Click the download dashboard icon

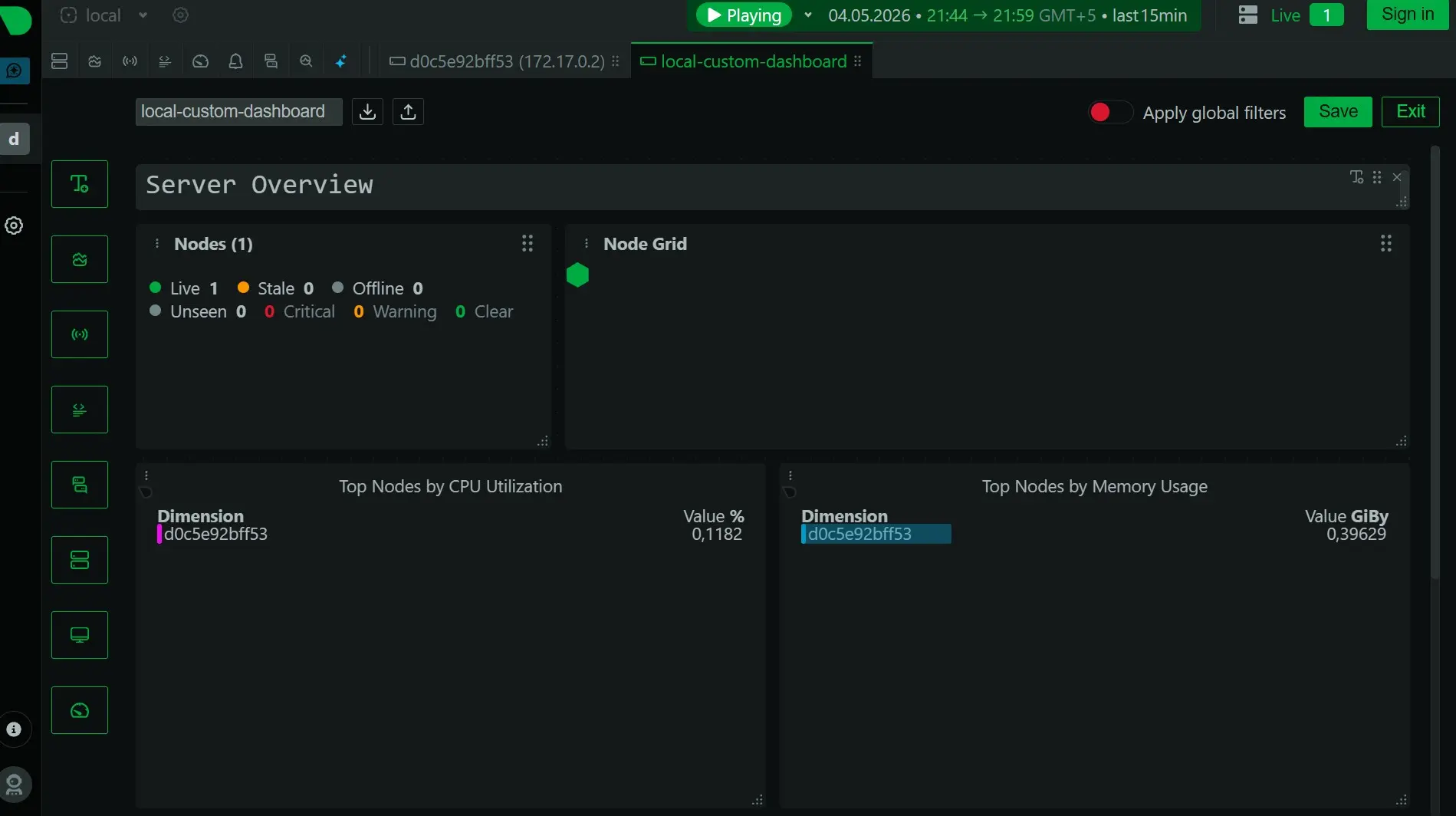coord(368,112)
